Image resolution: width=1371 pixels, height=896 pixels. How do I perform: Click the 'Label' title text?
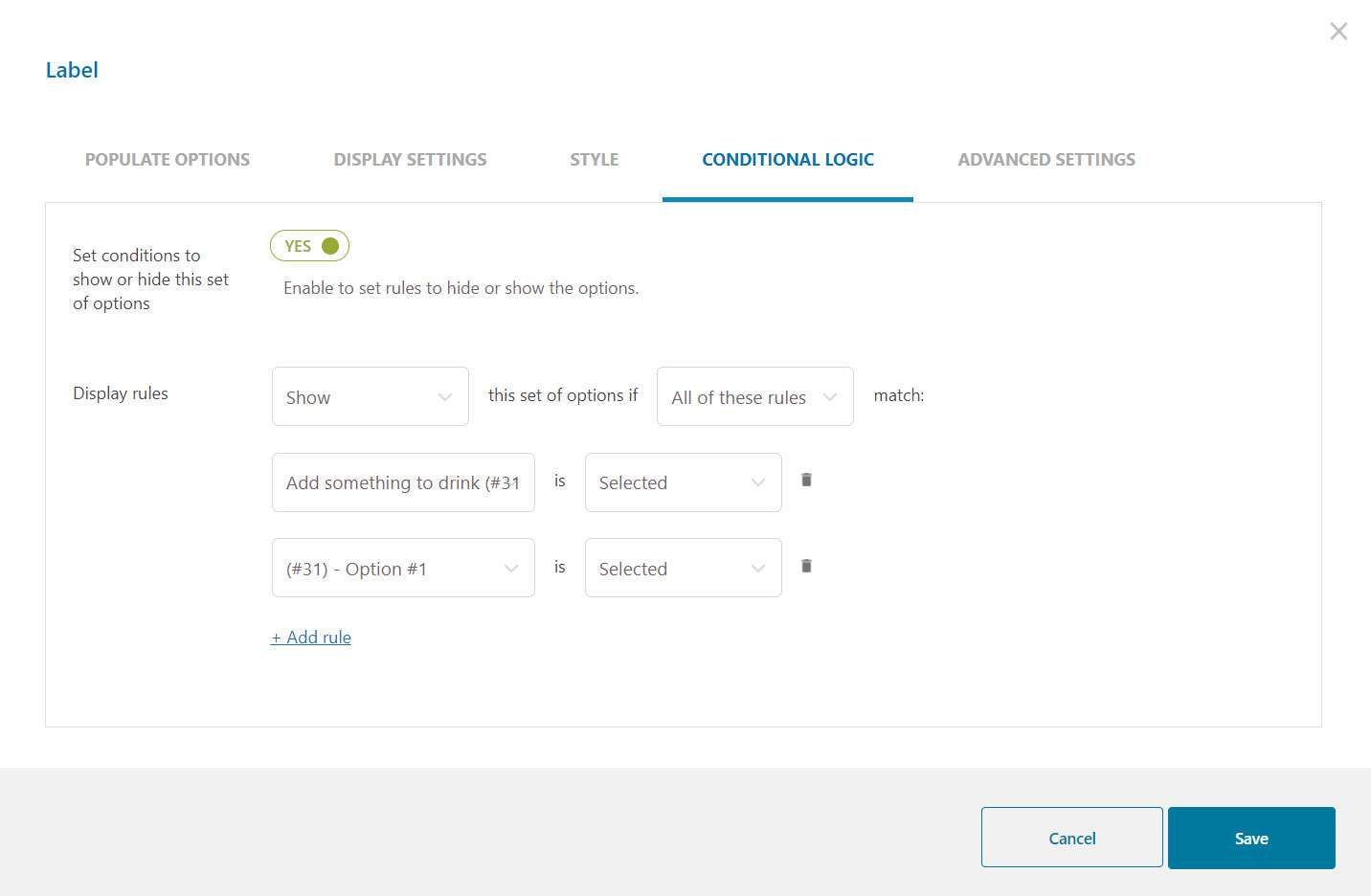click(72, 70)
